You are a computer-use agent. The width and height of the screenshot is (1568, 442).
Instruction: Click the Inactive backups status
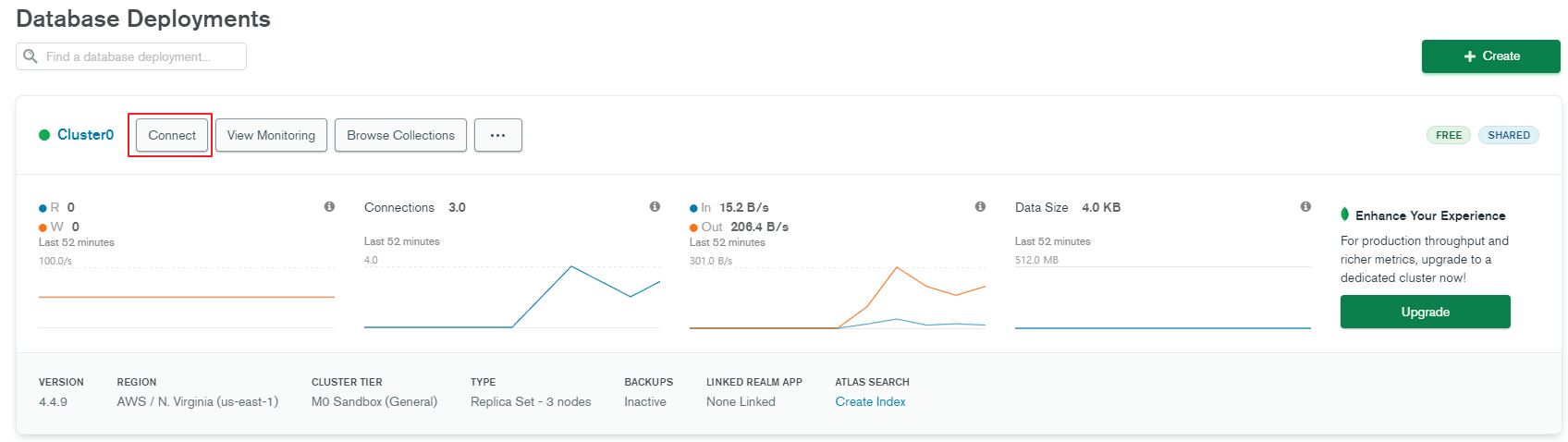(x=645, y=401)
